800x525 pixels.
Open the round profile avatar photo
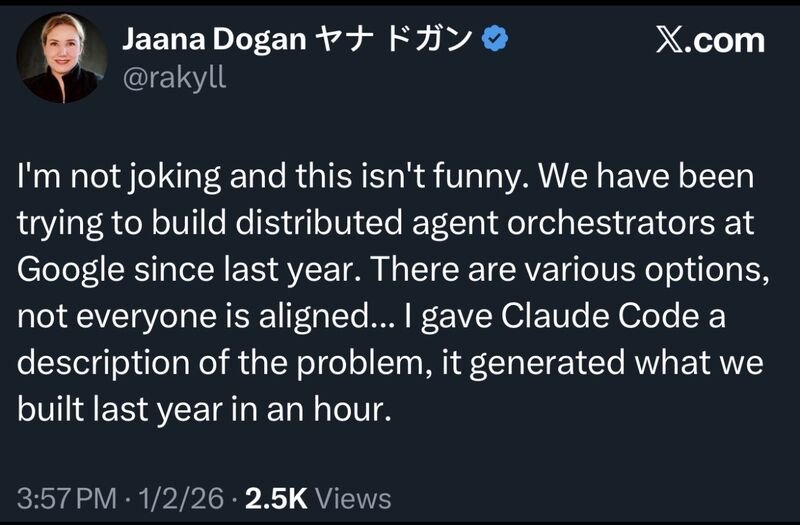[x=62, y=58]
